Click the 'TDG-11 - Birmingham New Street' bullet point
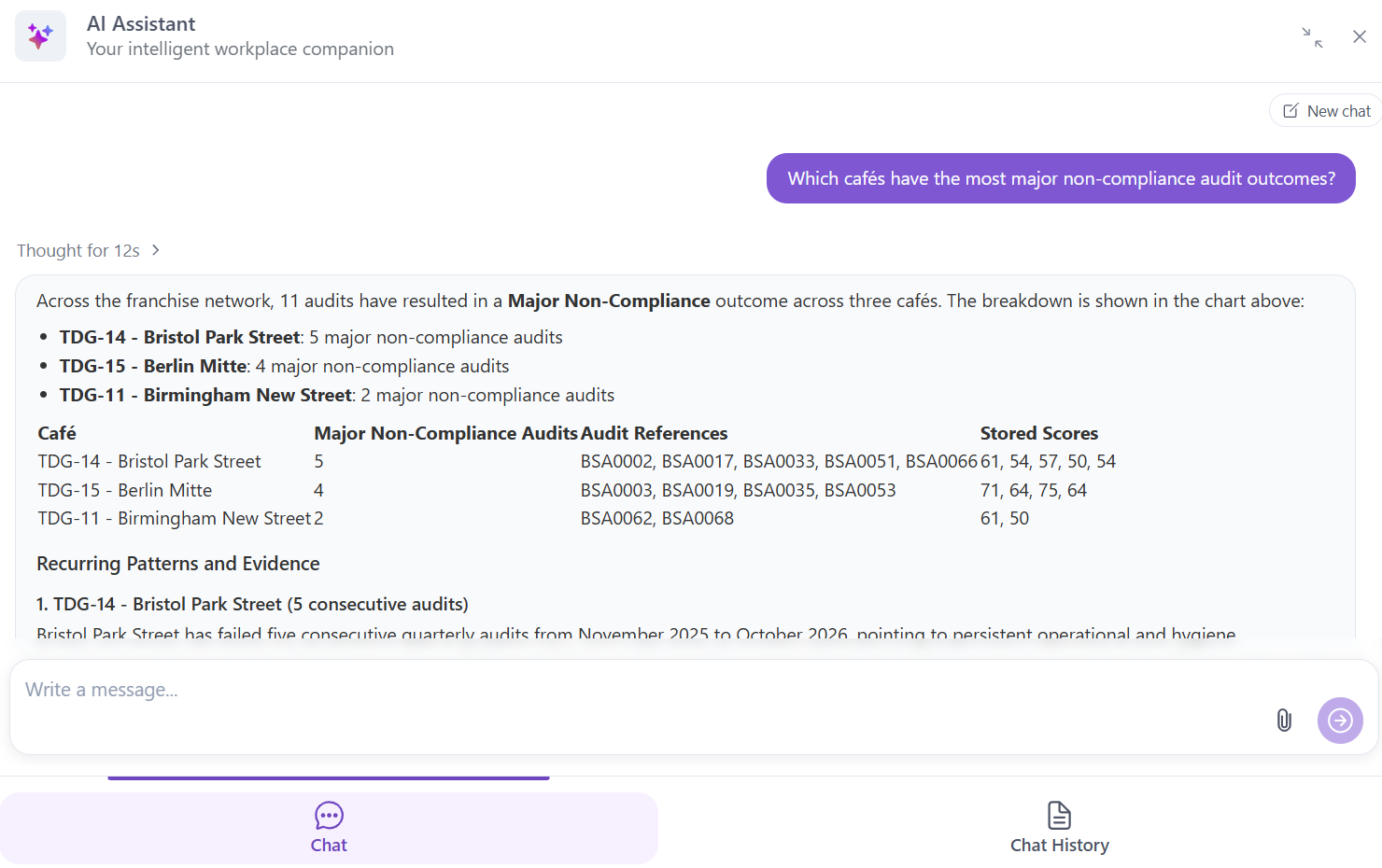Image resolution: width=1382 pixels, height=868 pixels. 337,395
